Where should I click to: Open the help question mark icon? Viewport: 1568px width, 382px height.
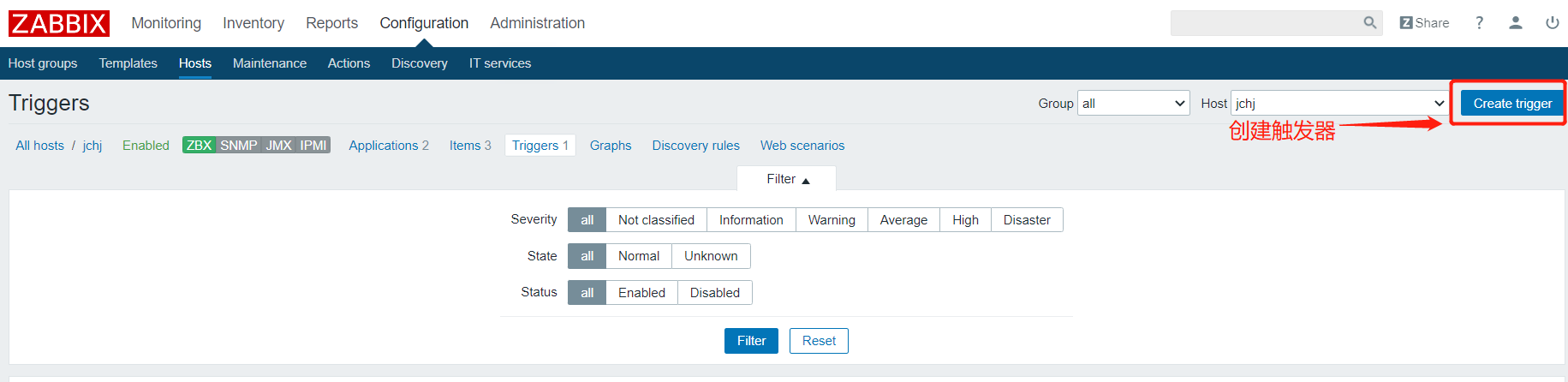[1479, 23]
